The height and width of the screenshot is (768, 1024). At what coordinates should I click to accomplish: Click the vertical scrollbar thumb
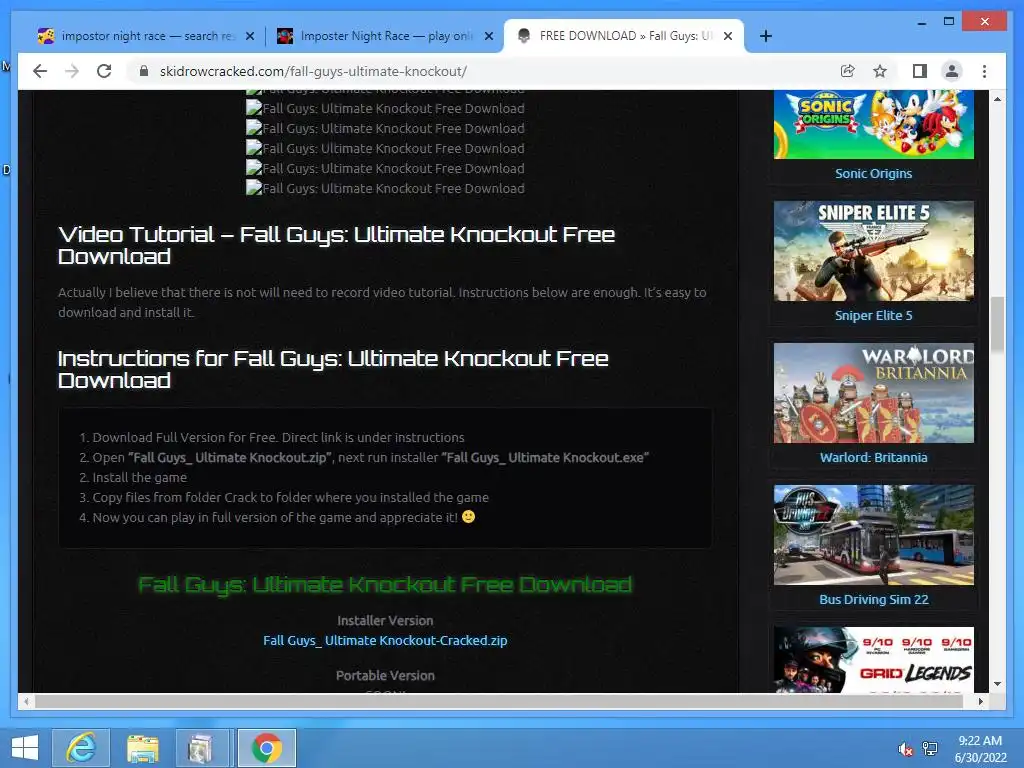coord(997,324)
